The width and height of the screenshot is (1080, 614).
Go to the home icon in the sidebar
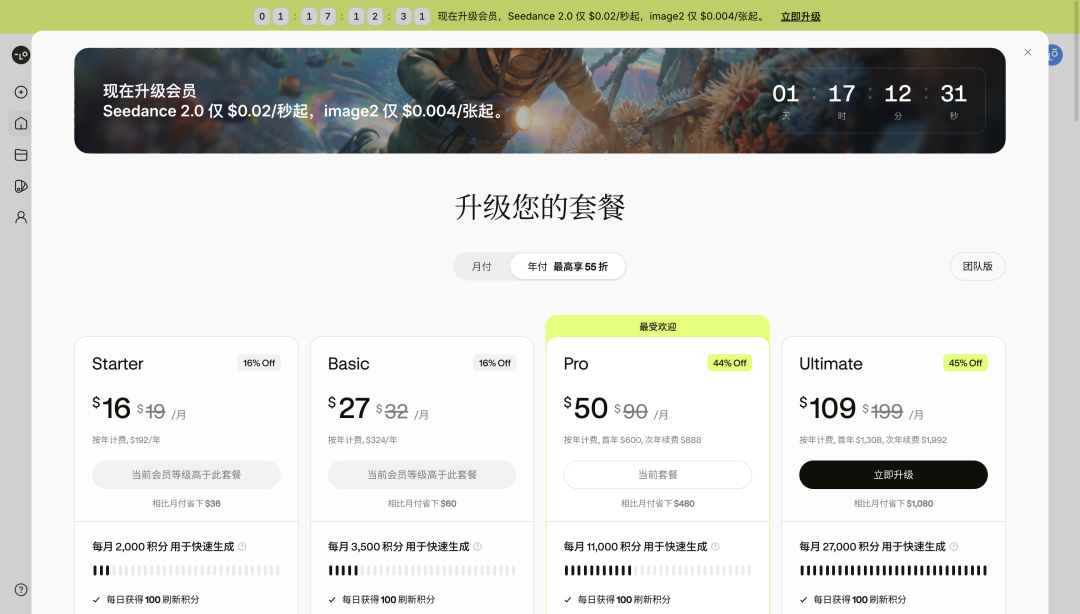pyautogui.click(x=21, y=123)
